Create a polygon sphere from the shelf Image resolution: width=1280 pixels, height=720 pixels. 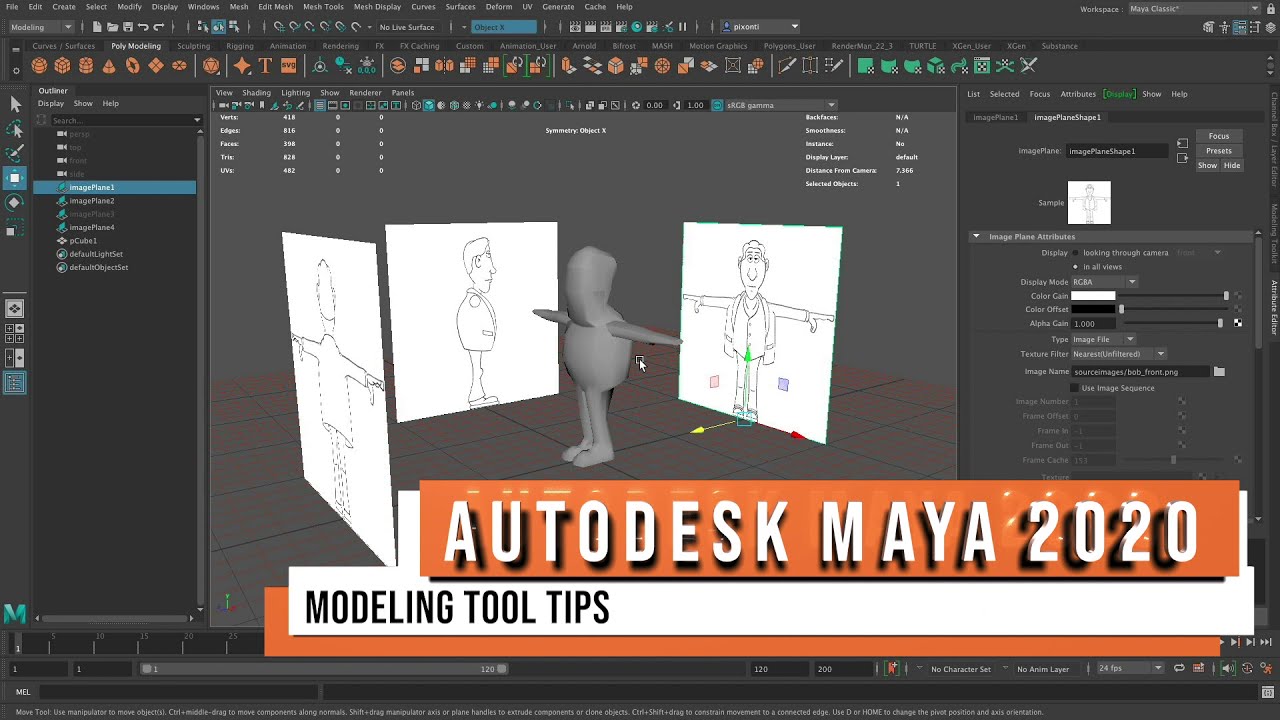tap(39, 66)
